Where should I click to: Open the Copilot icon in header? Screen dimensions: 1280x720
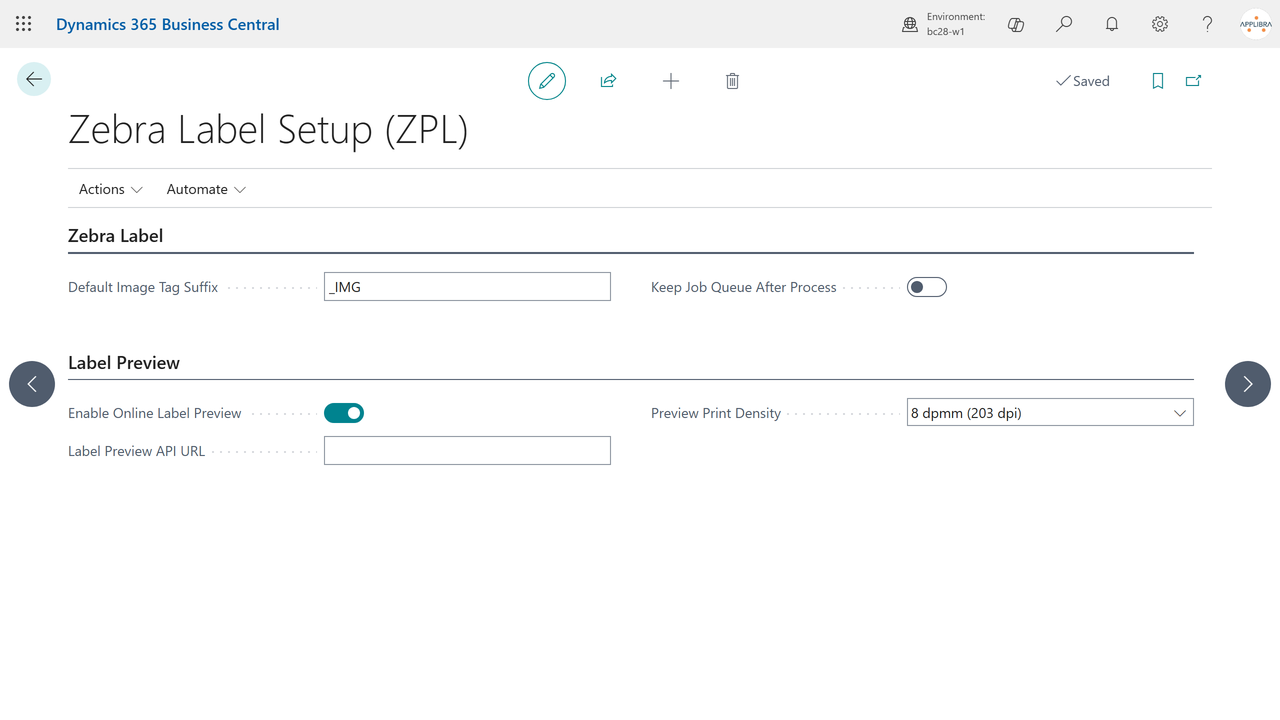point(1016,24)
